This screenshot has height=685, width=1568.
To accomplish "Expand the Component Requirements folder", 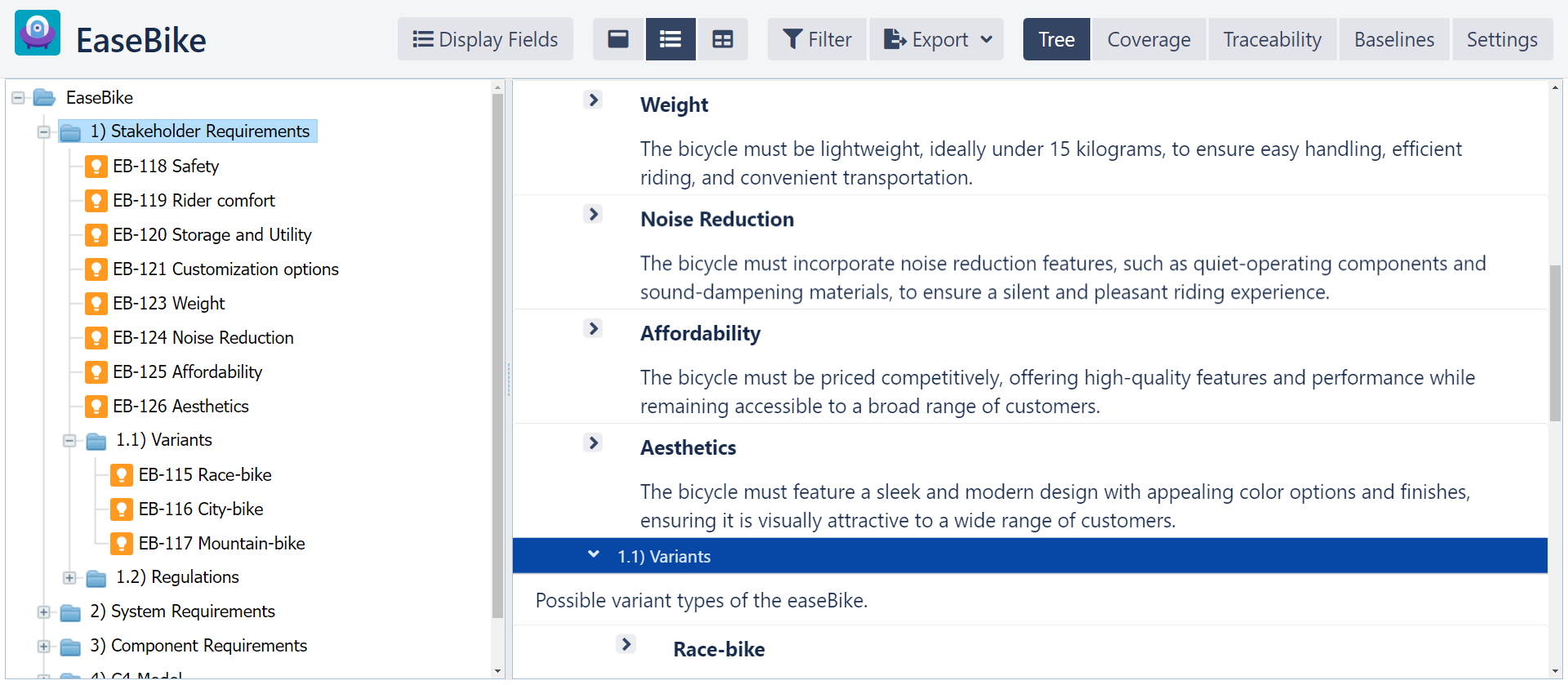I will click(x=44, y=647).
